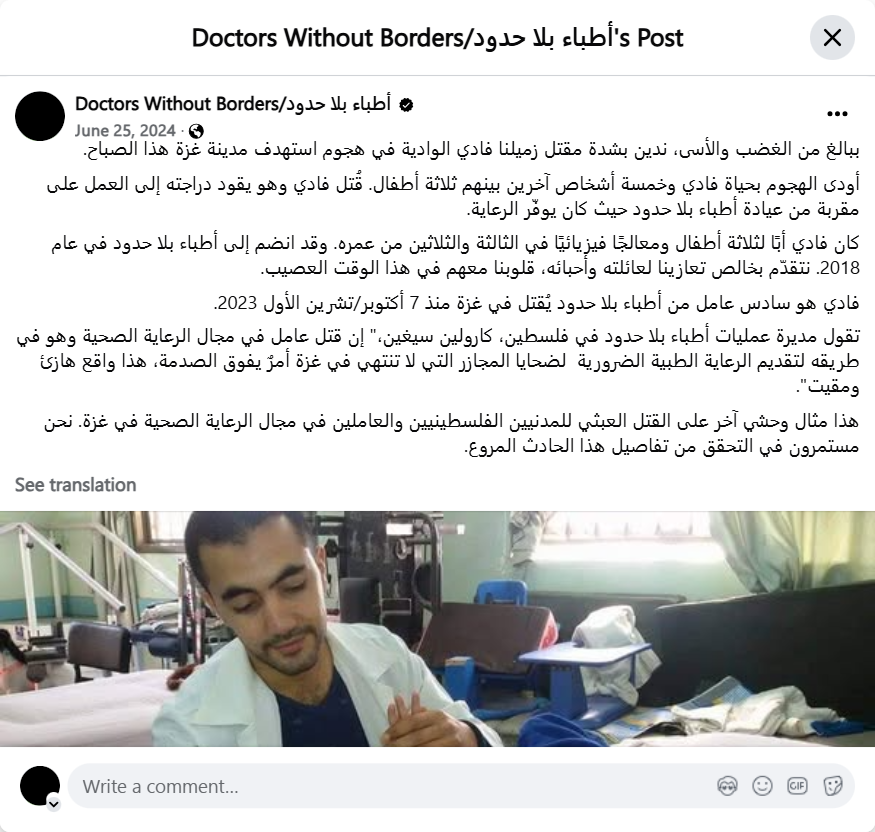Image resolution: width=875 pixels, height=832 pixels.
Task: Open the emoji picker in comment box
Action: [762, 786]
